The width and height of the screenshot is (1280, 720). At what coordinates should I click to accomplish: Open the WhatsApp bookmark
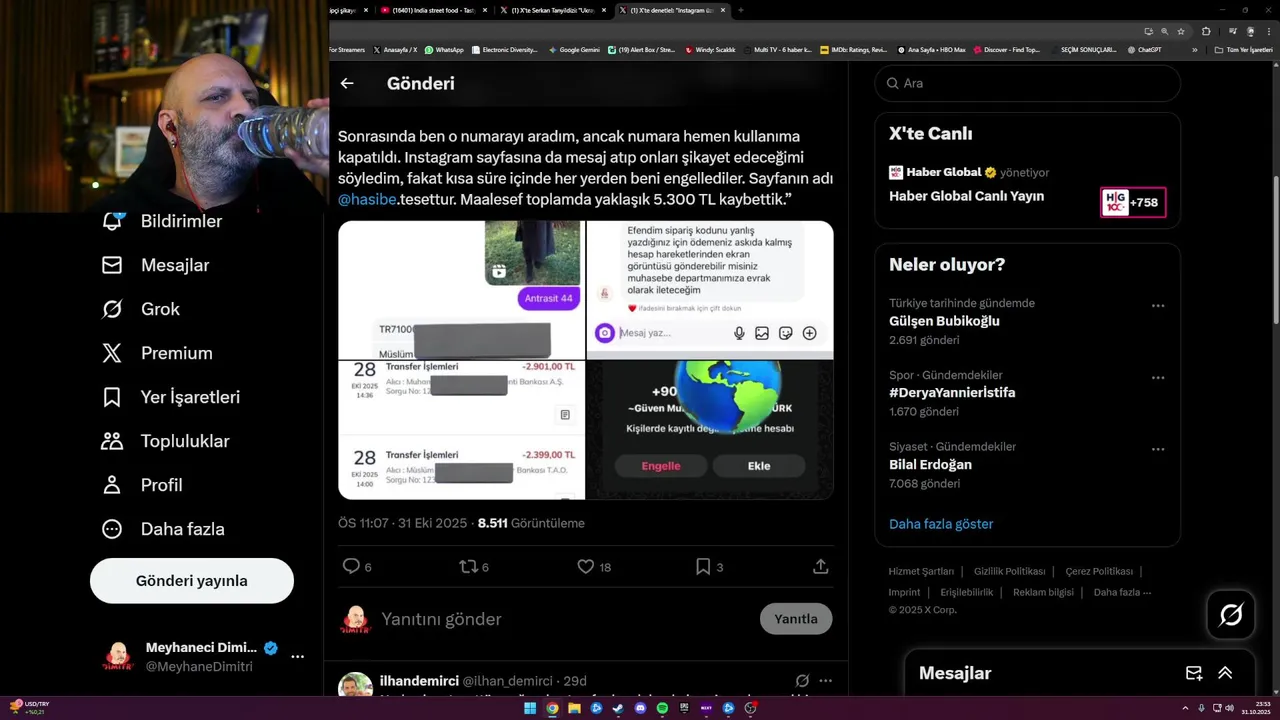point(444,50)
